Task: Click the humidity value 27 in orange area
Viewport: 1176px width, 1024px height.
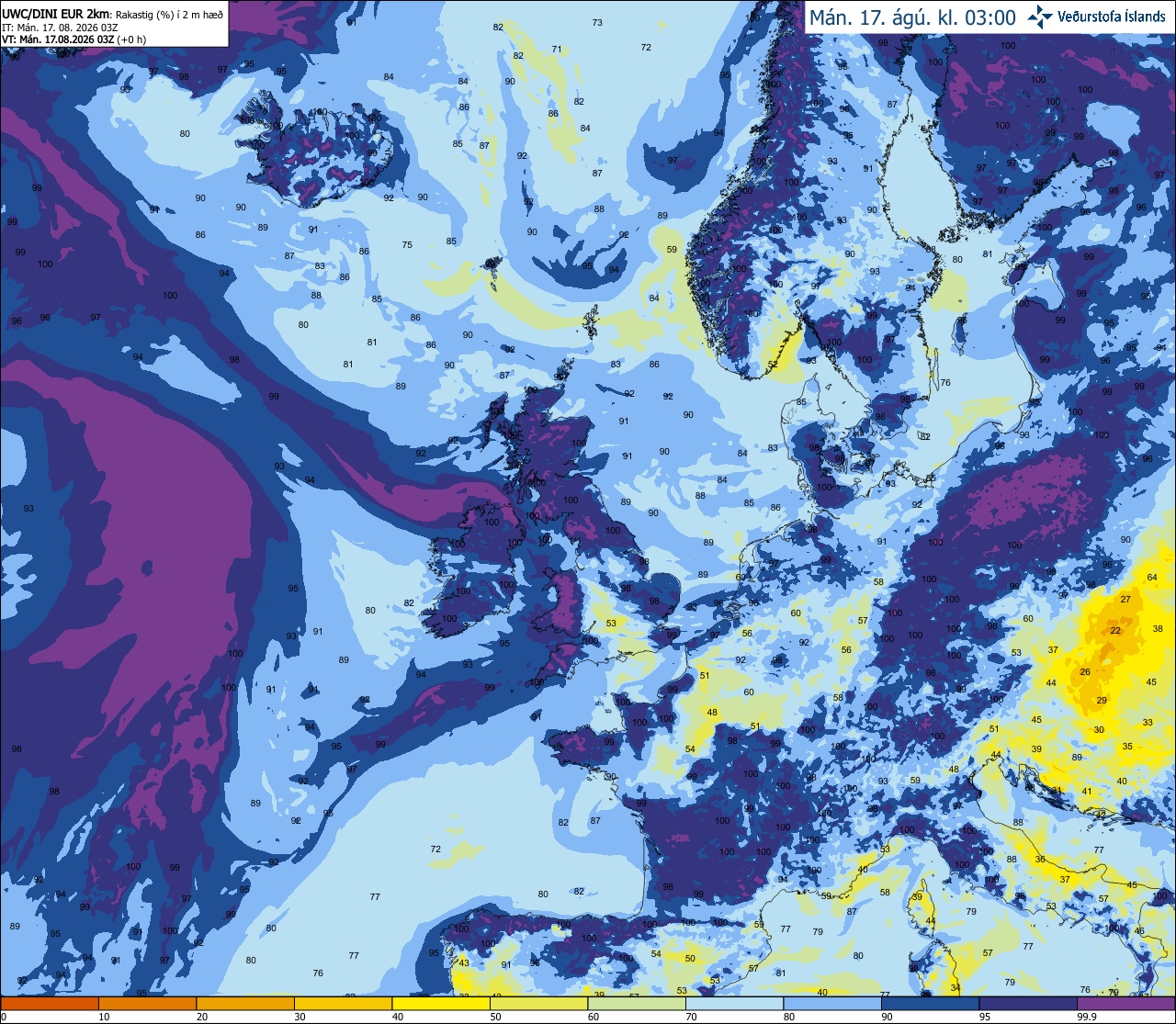Action: (x=1125, y=599)
